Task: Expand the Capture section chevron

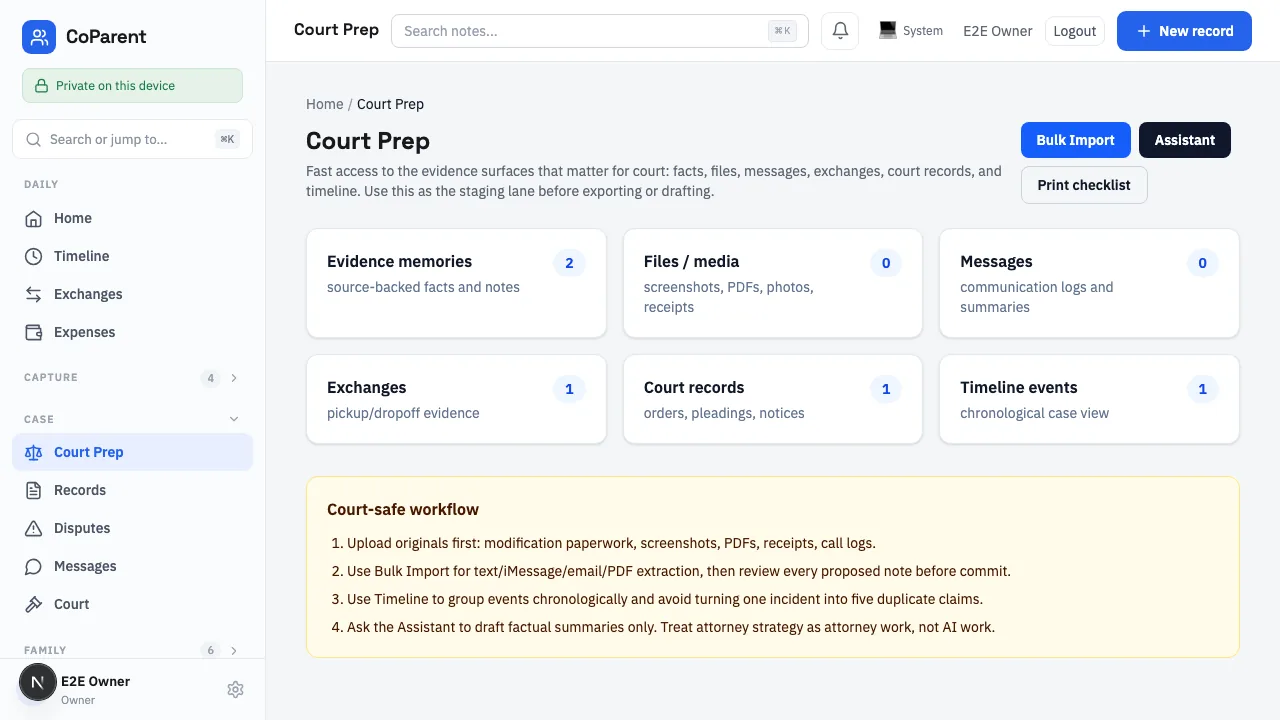Action: pyautogui.click(x=234, y=378)
